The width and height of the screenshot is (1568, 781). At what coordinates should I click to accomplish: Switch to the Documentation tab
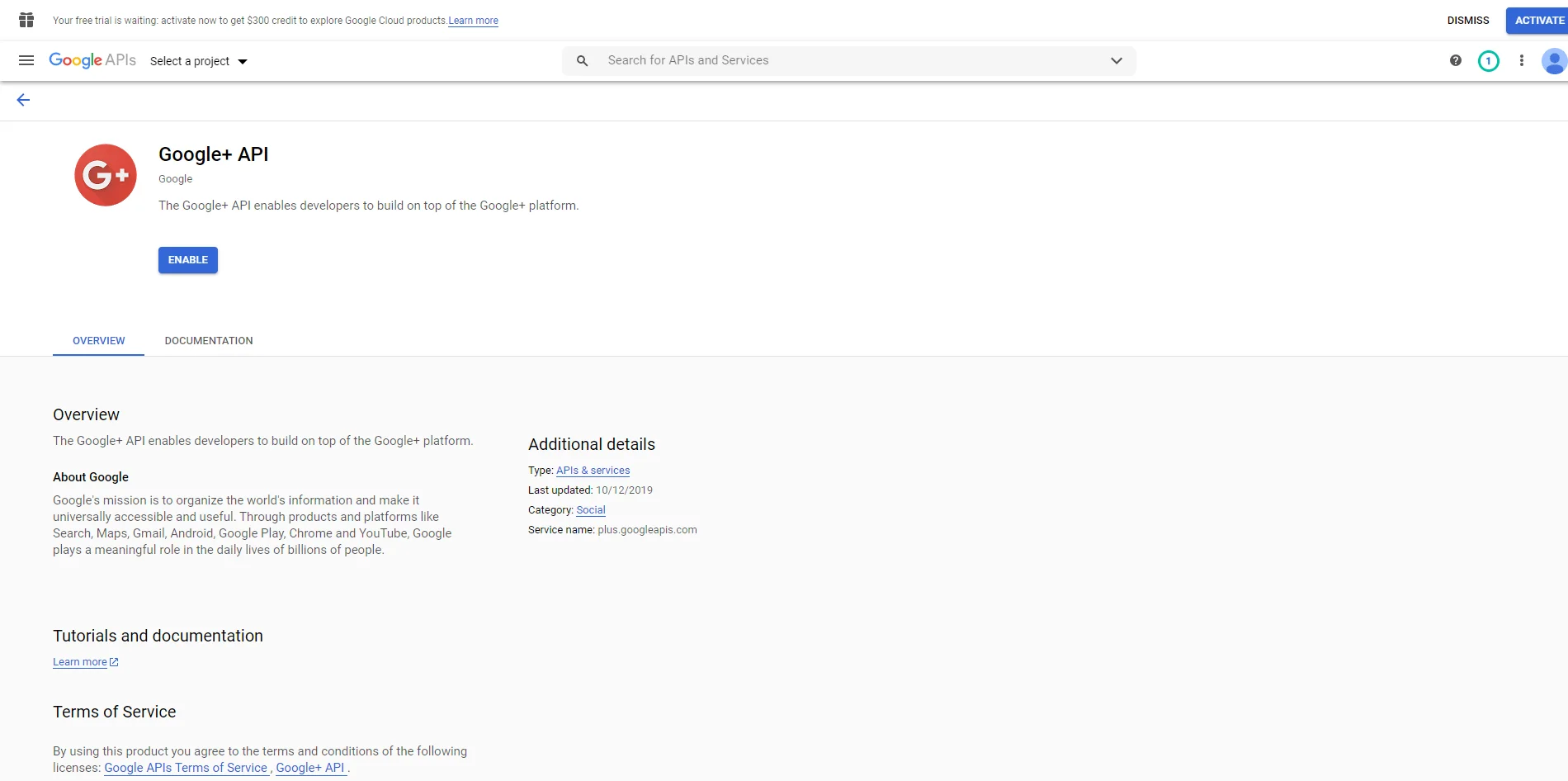pyautogui.click(x=209, y=340)
